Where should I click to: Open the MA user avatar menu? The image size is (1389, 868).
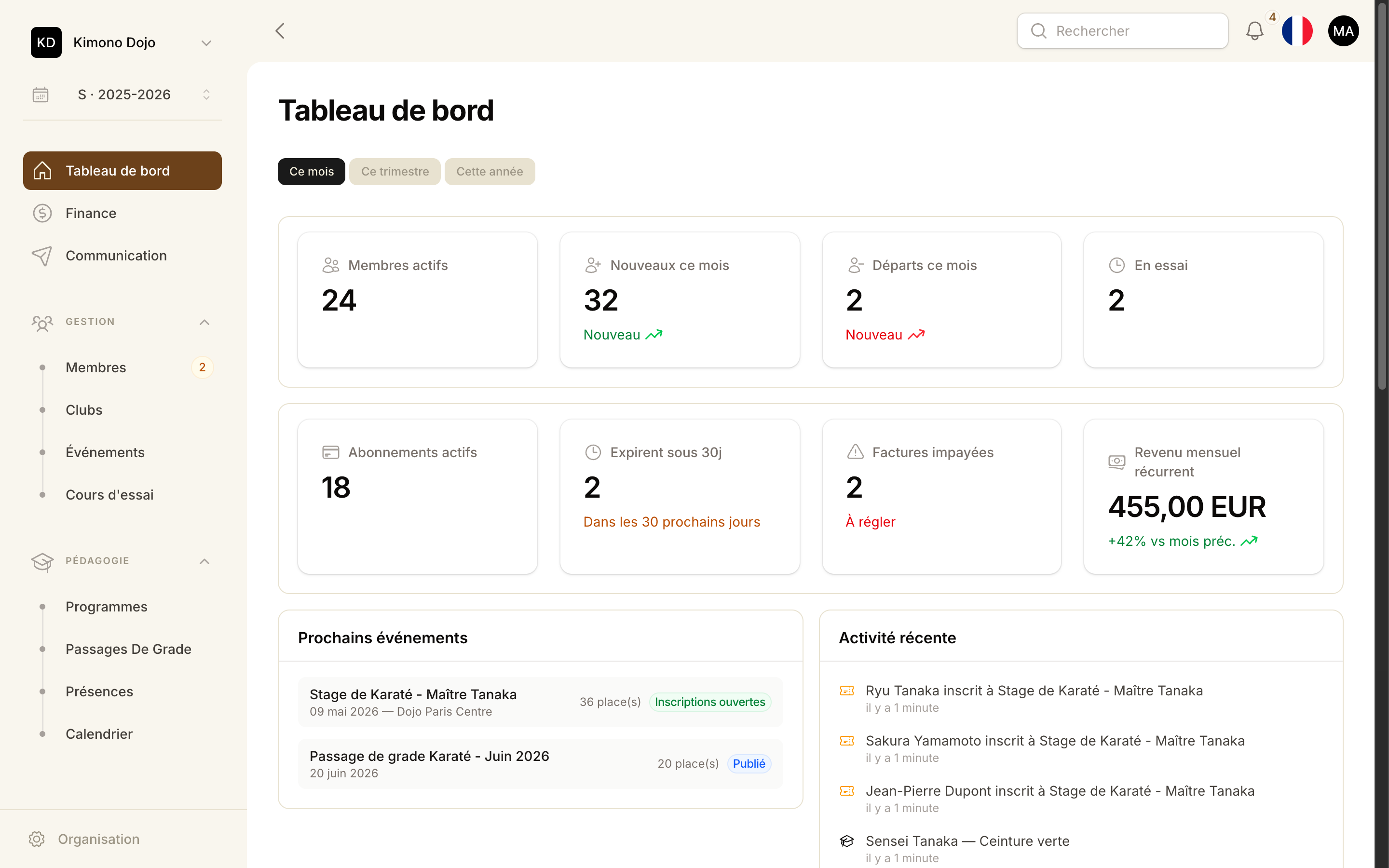point(1343,30)
